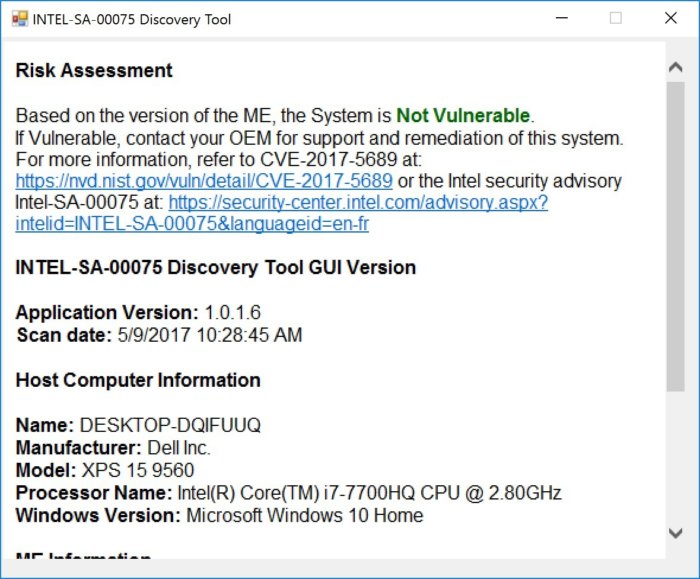Click the Risk Assessment heading
This screenshot has width=700, height=579.
94,71
